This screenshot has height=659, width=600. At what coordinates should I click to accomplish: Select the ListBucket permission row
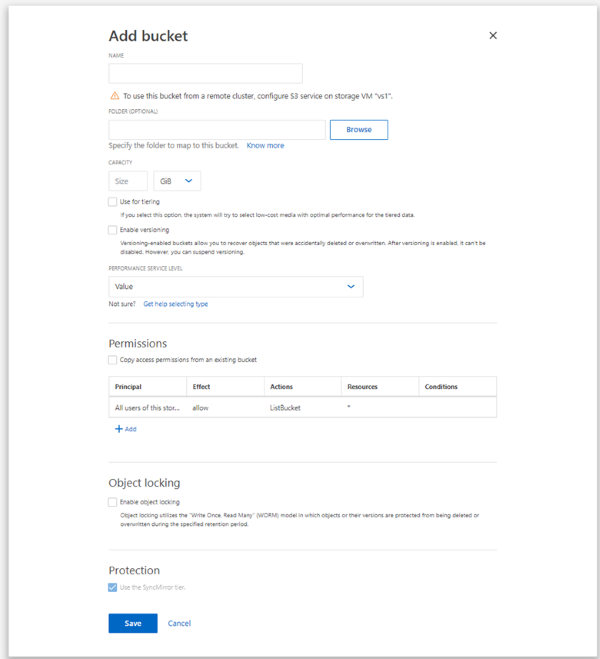point(302,408)
